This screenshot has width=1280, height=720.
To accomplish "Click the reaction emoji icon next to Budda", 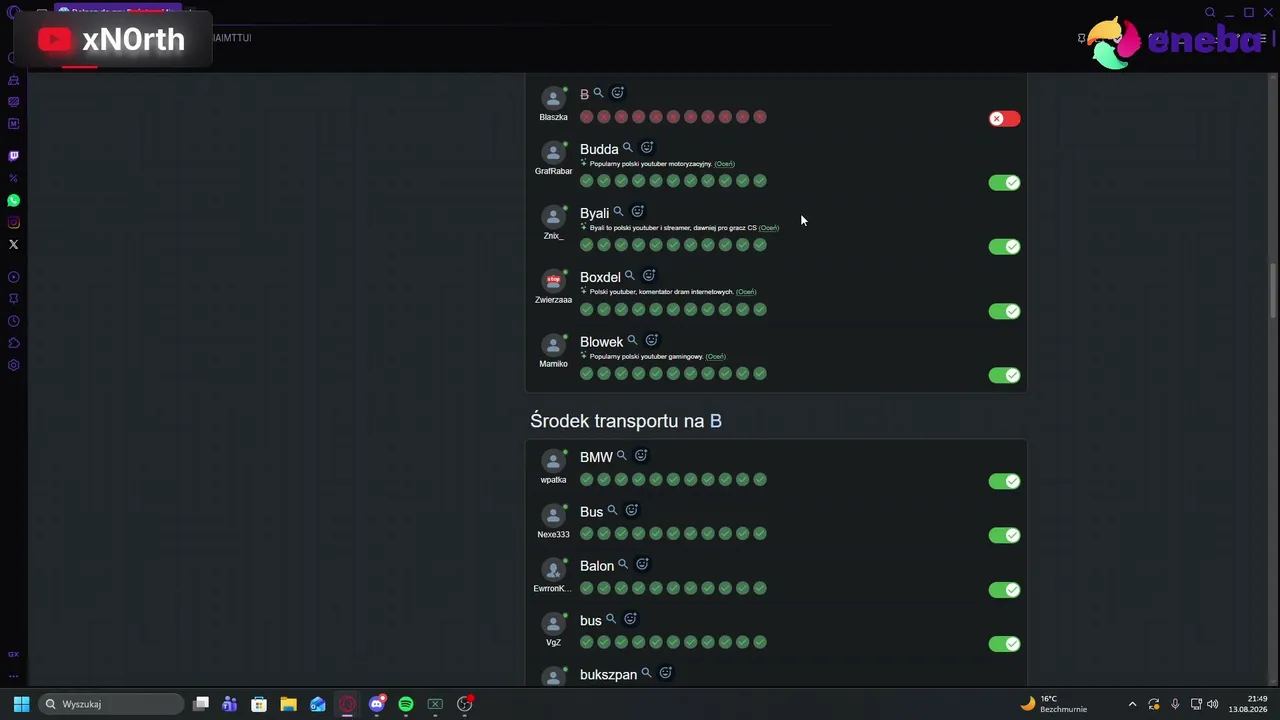I will click(x=647, y=148).
